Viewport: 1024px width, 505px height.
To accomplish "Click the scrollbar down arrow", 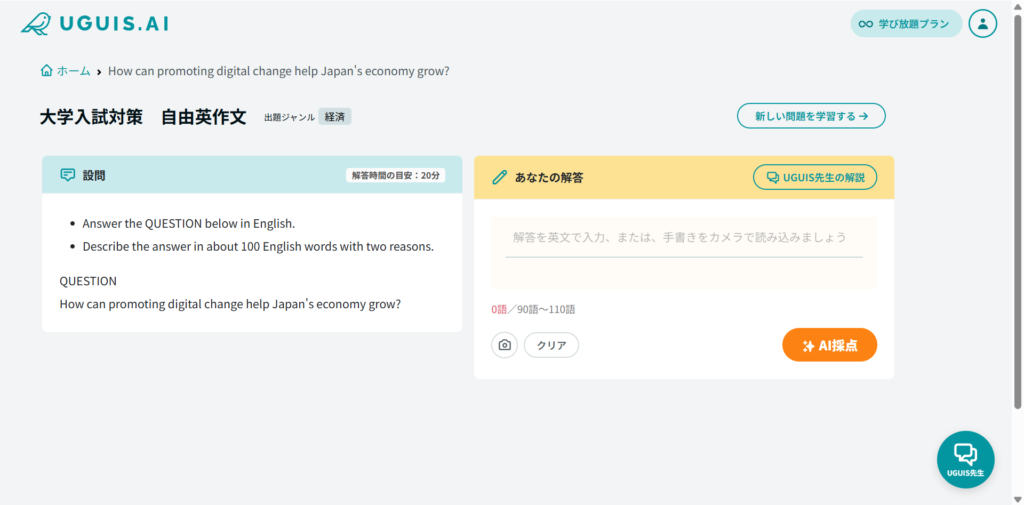I will (x=1017, y=498).
